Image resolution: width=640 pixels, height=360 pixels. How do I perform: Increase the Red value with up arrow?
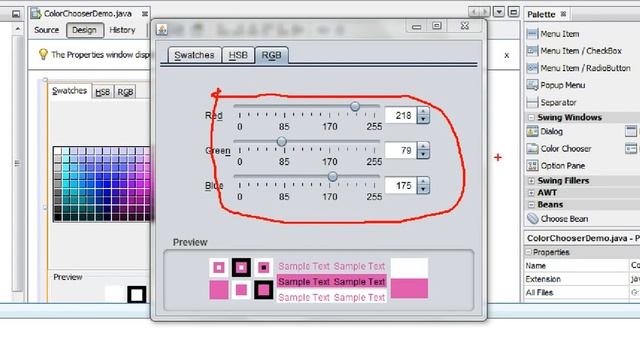[423, 111]
